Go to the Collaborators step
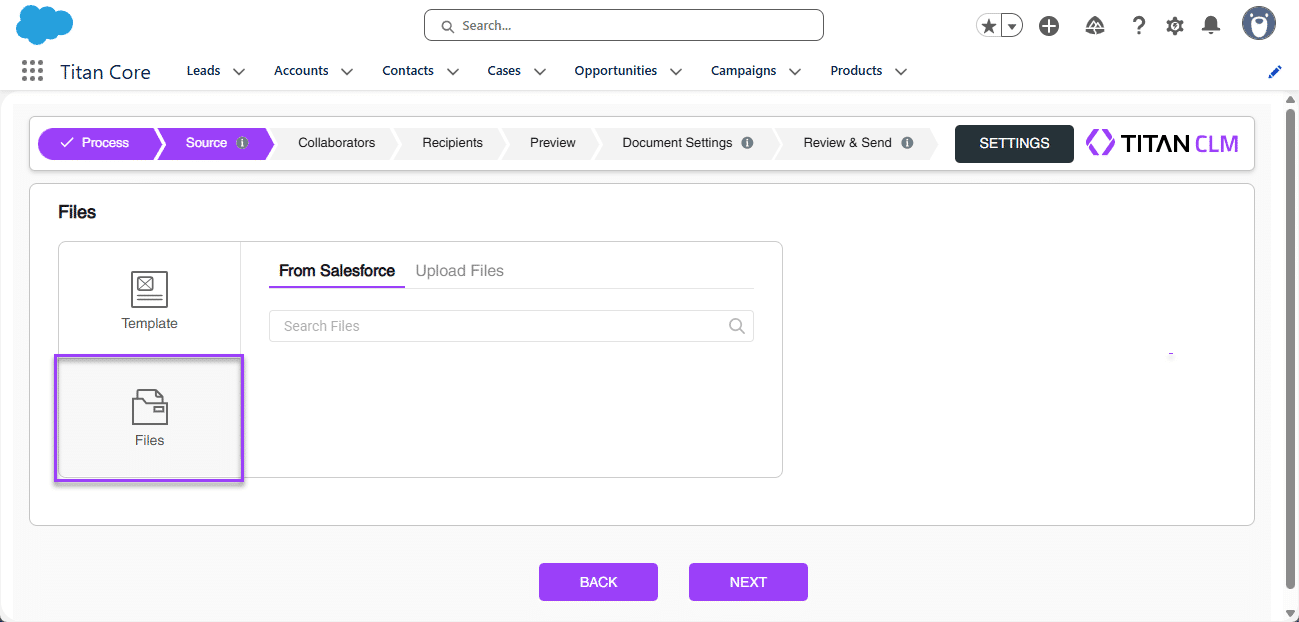The width and height of the screenshot is (1299, 622). pos(336,143)
